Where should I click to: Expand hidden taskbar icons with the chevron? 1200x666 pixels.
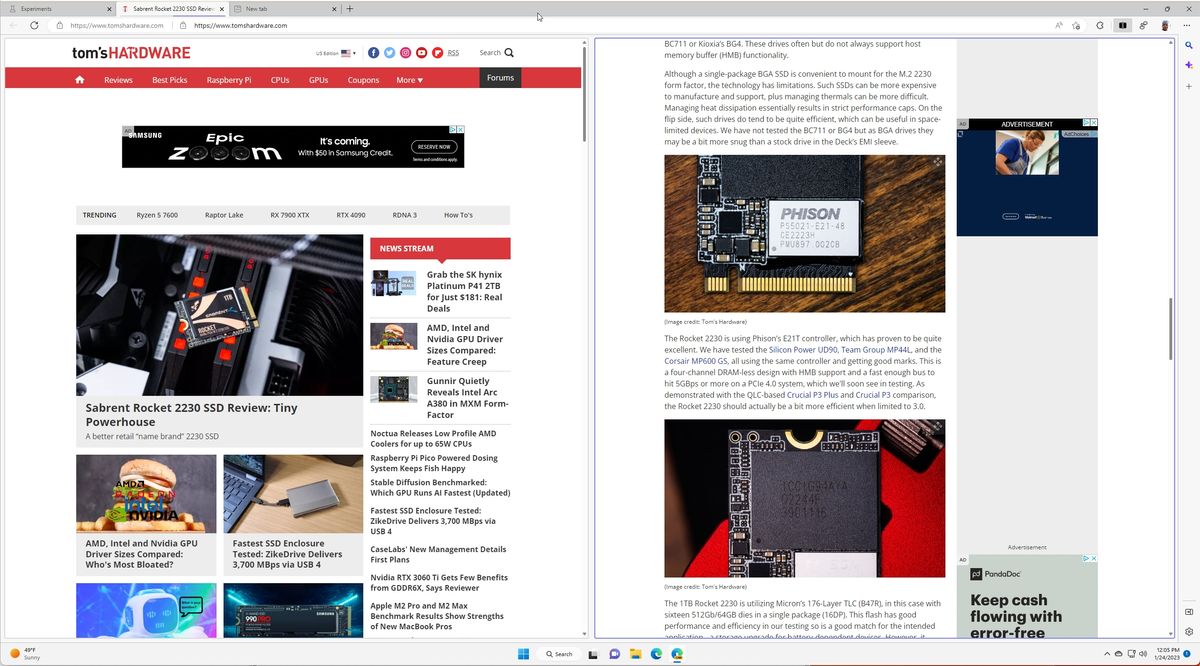[x=1107, y=654]
